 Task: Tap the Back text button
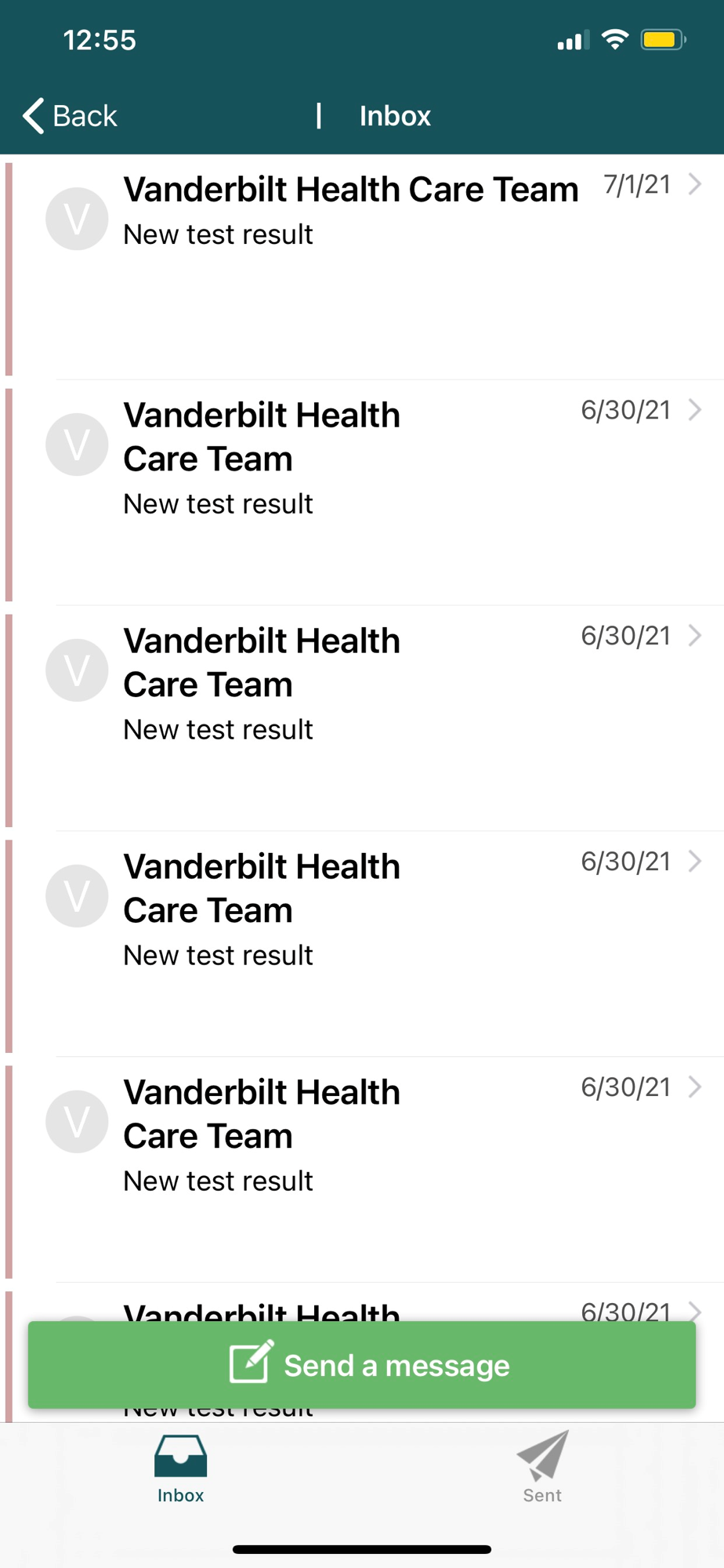pos(85,116)
